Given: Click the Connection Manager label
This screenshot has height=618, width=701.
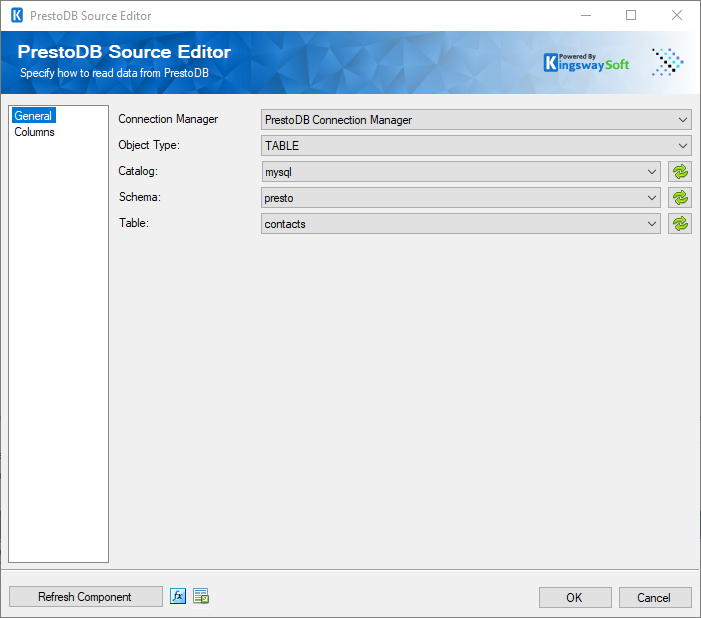Looking at the screenshot, I should tap(168, 119).
